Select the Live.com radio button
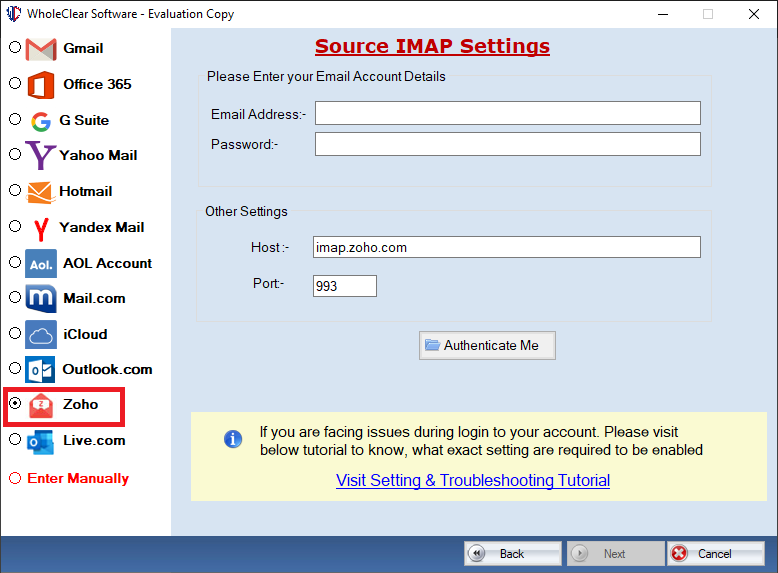This screenshot has height=573, width=778. click(15, 439)
